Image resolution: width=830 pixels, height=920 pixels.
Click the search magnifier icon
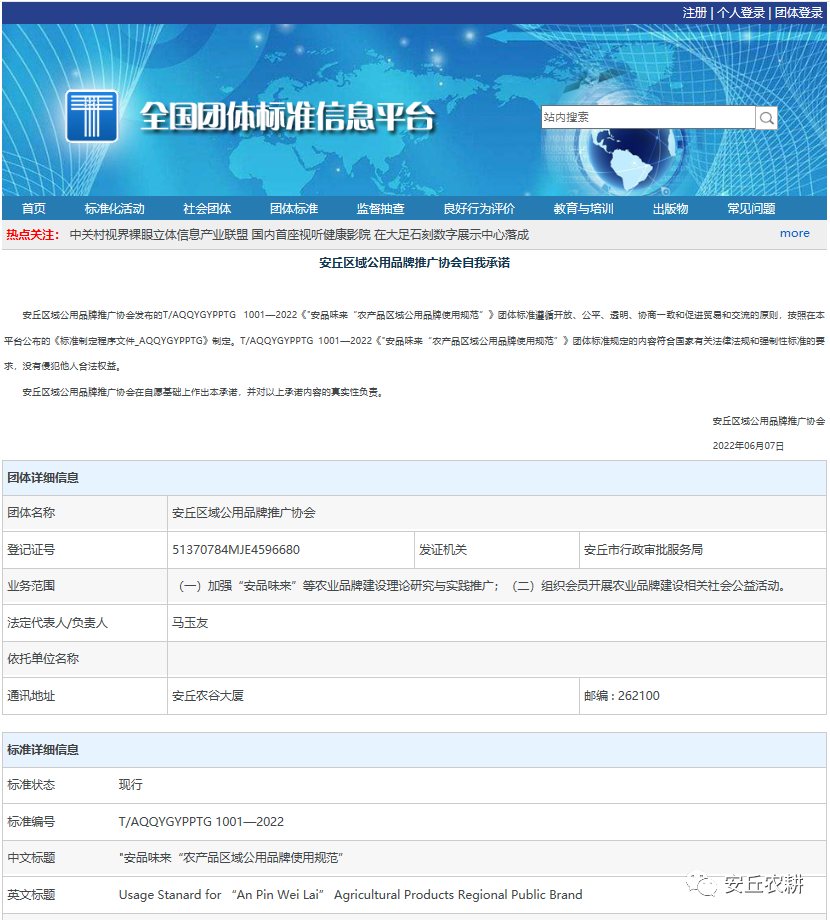766,118
